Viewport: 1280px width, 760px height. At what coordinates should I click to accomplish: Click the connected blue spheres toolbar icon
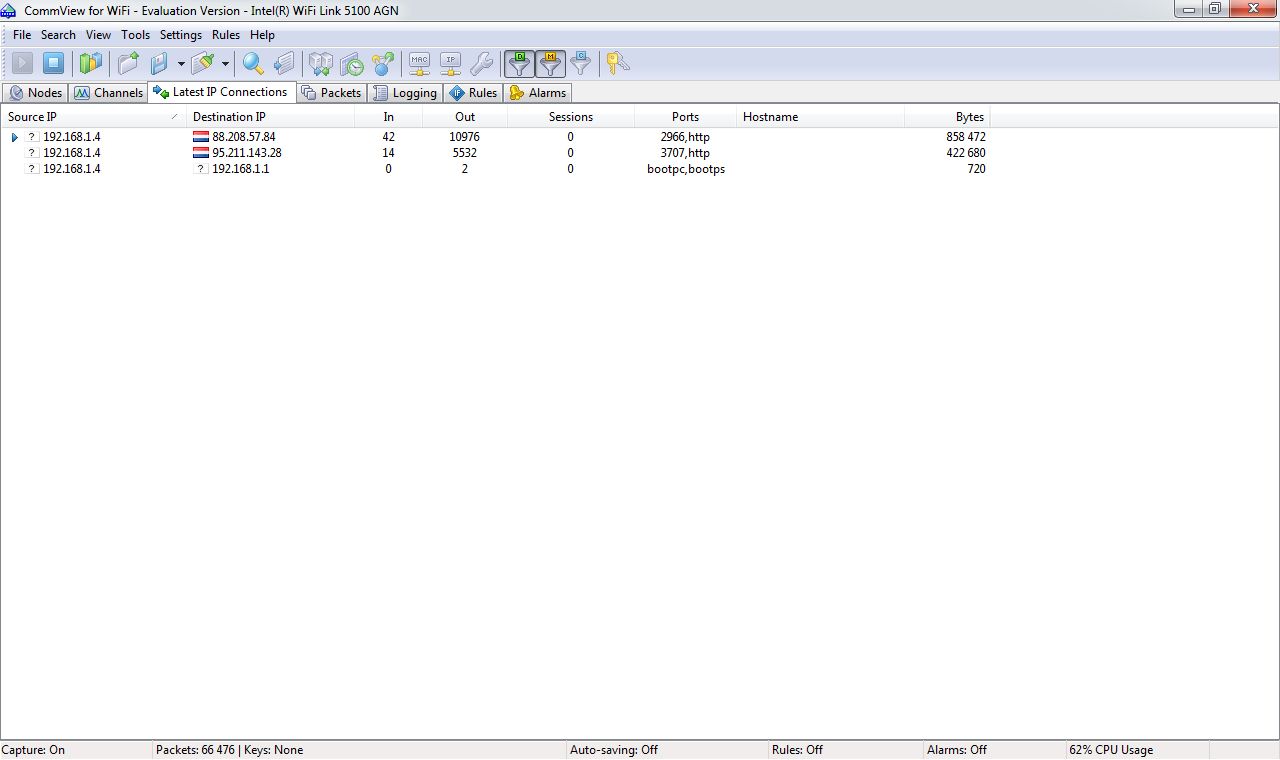(x=383, y=64)
